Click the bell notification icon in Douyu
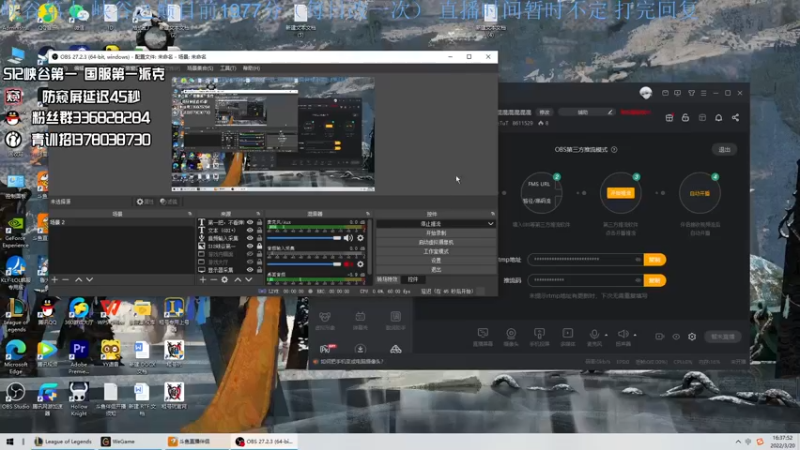This screenshot has width=800, height=450. (718, 118)
